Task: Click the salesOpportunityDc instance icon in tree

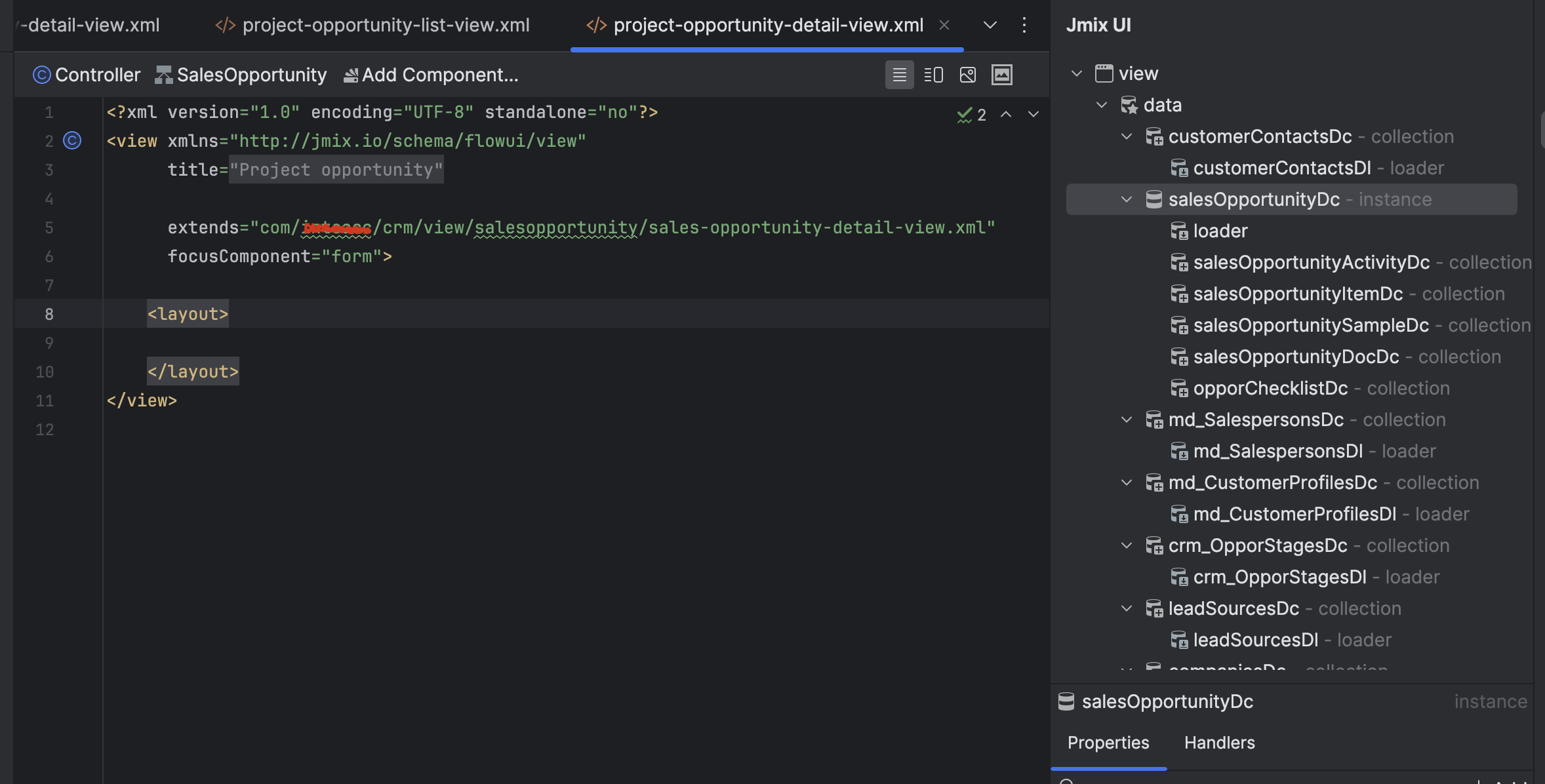Action: 1154,199
